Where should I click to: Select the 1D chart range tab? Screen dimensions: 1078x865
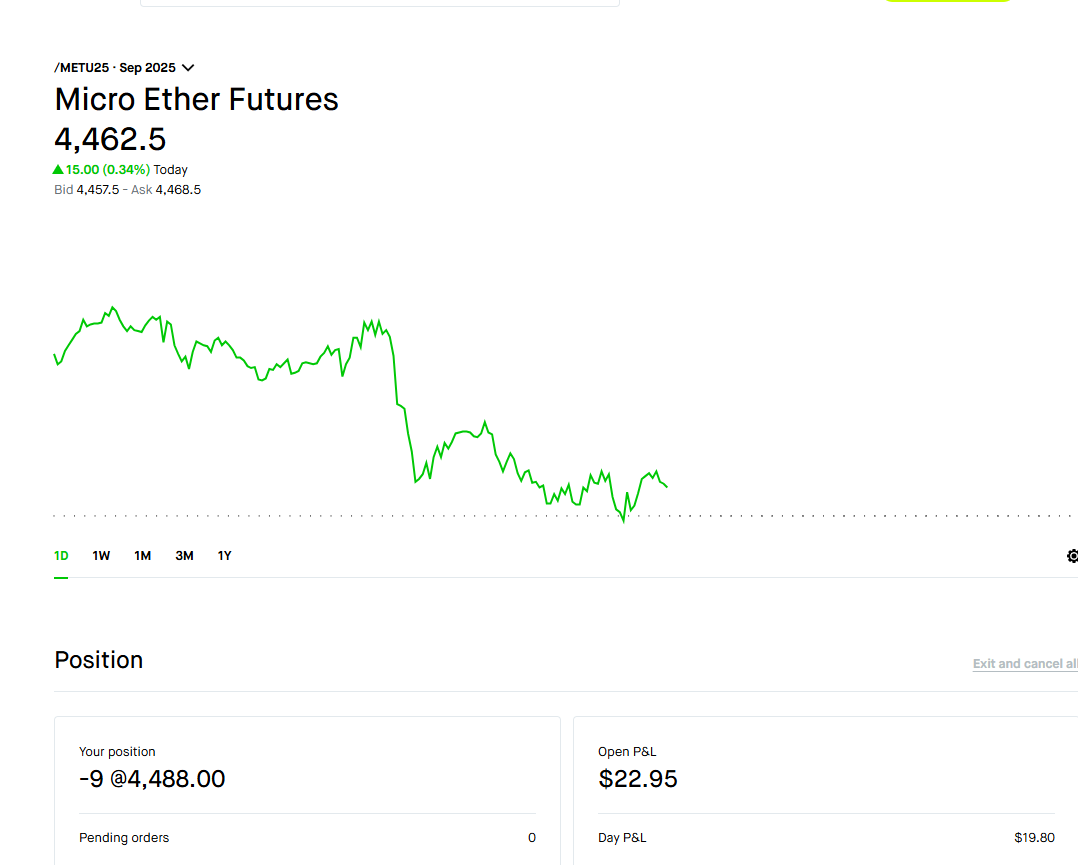click(61, 556)
